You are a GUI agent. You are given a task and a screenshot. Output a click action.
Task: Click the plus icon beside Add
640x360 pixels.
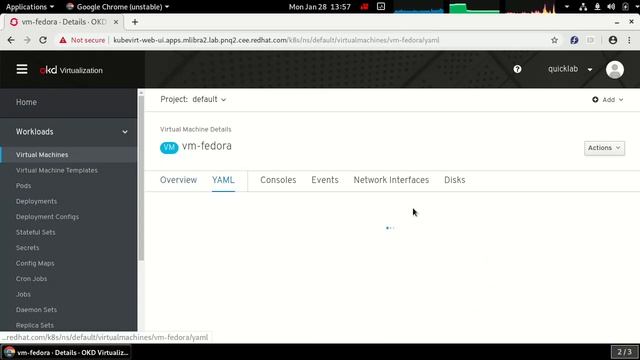(x=595, y=100)
